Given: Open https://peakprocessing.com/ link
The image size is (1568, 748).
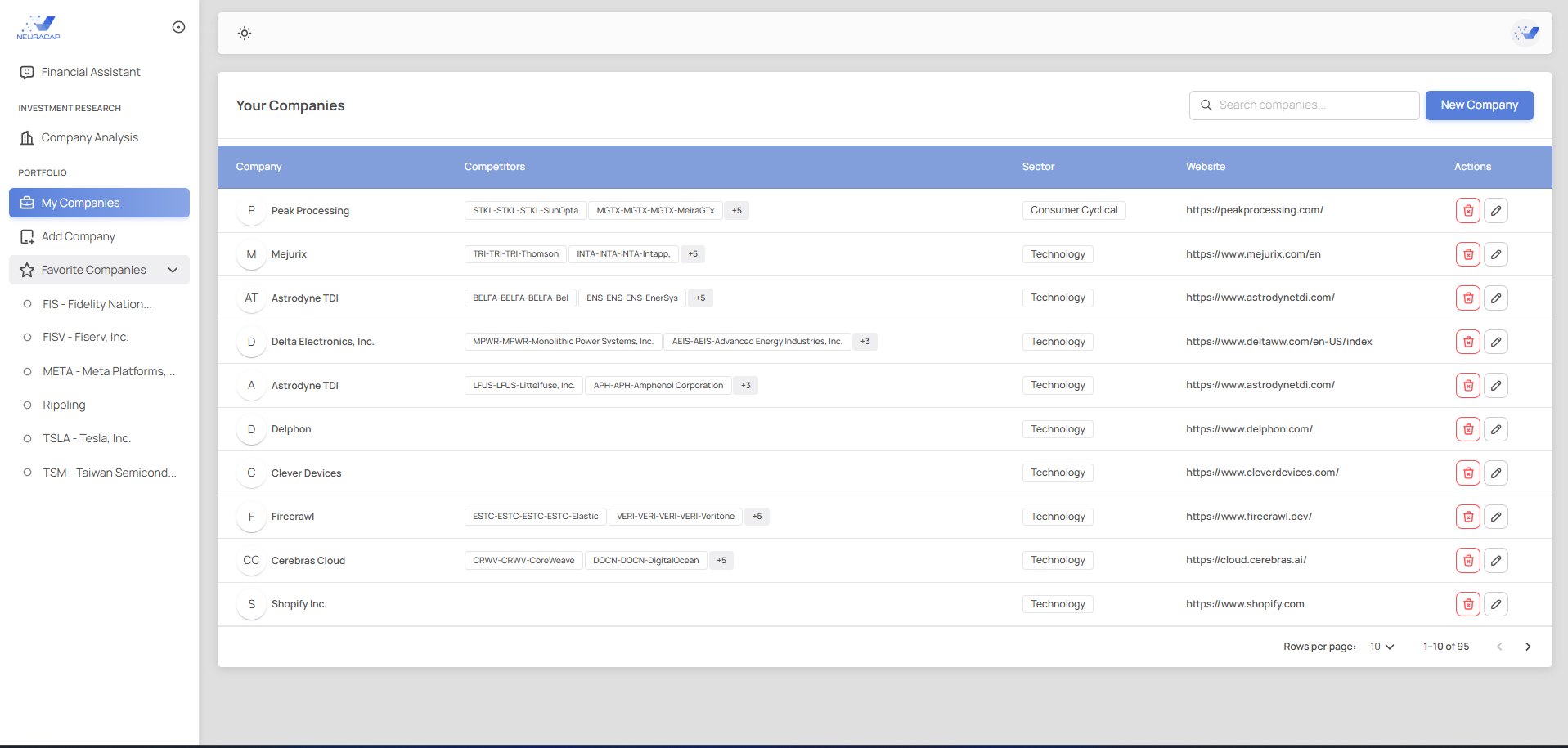Looking at the screenshot, I should (x=1255, y=210).
